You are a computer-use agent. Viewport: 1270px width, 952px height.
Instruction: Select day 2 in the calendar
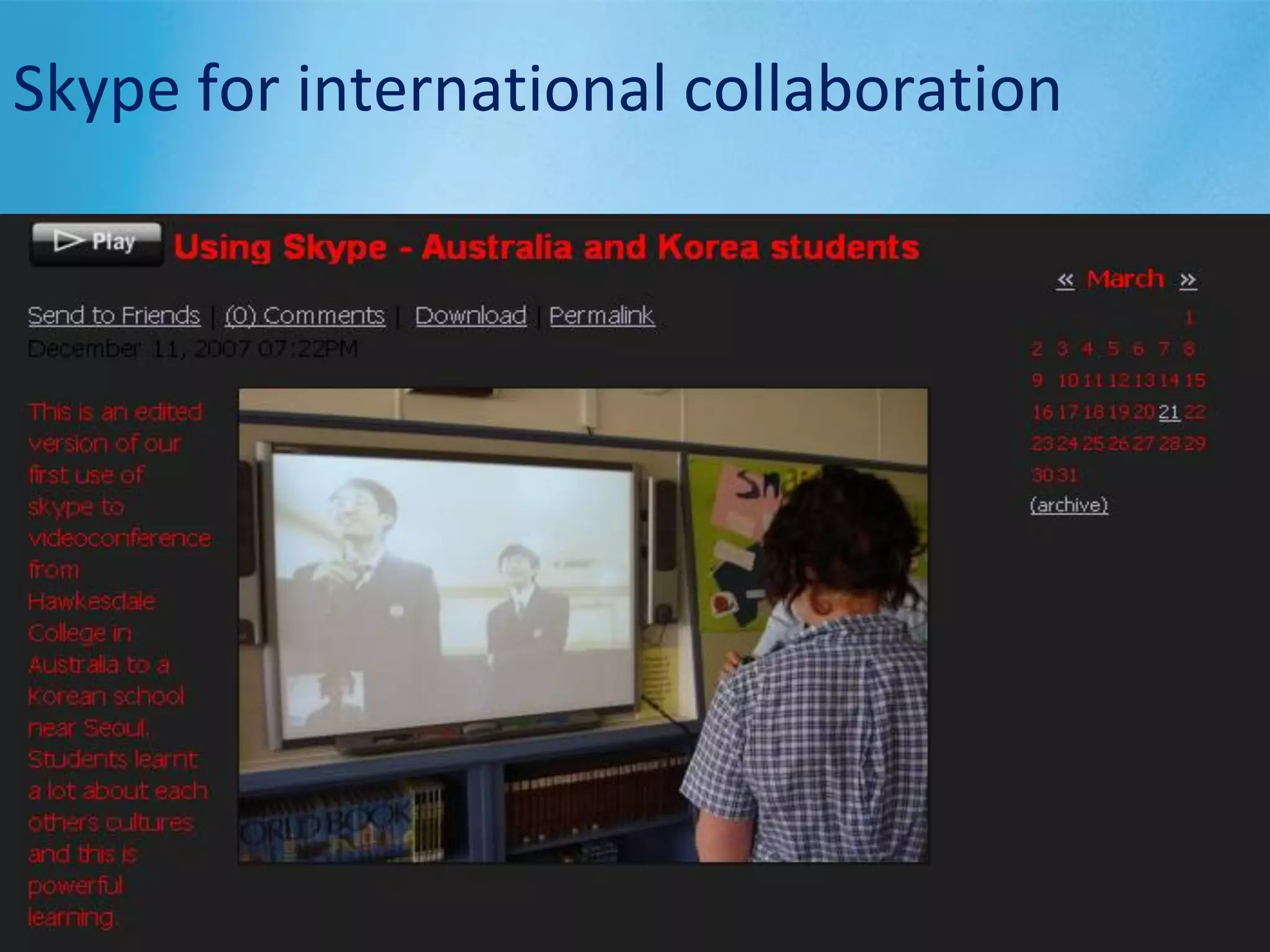coord(1037,349)
